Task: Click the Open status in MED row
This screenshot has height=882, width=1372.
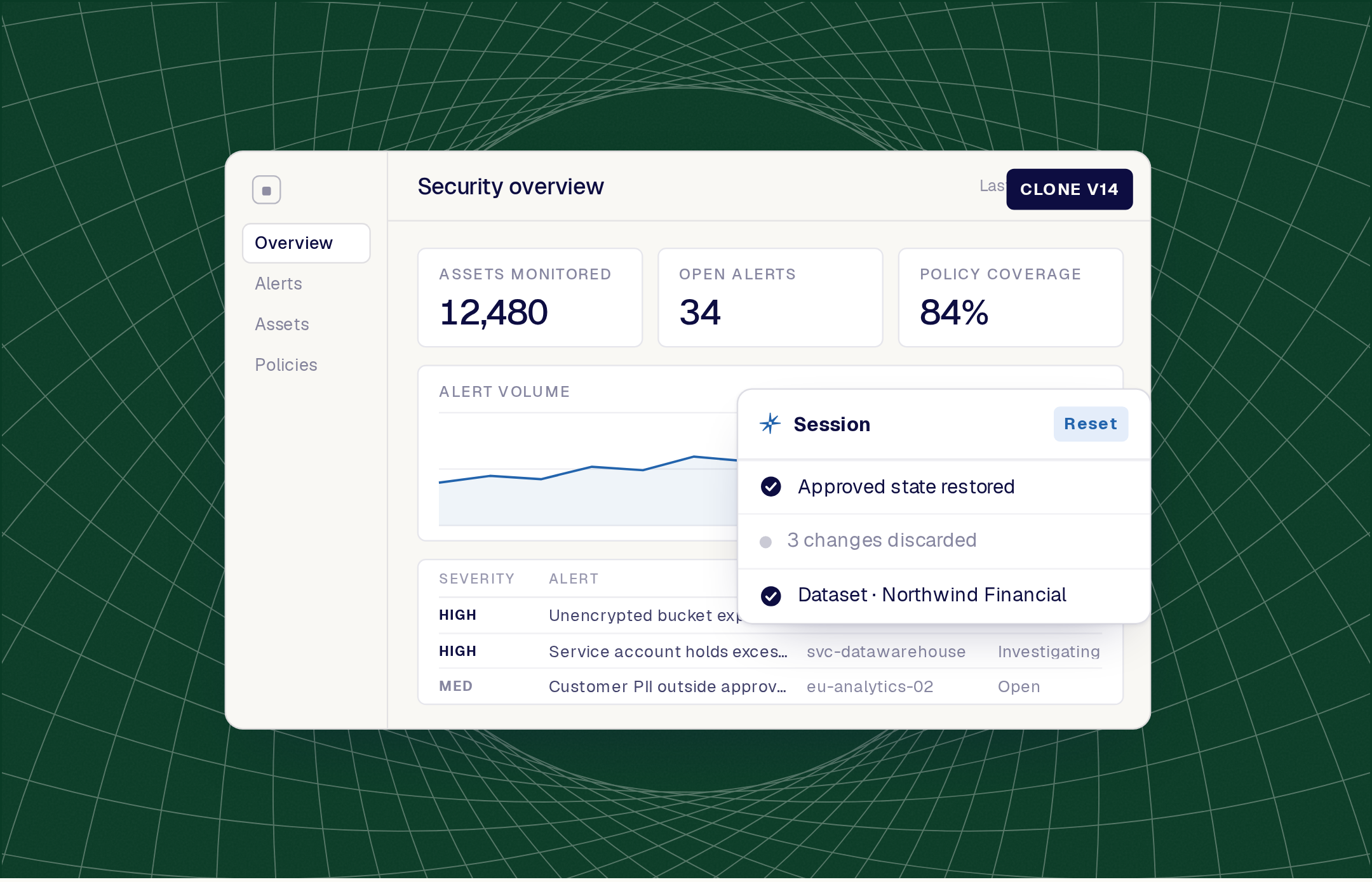Action: (x=1019, y=687)
